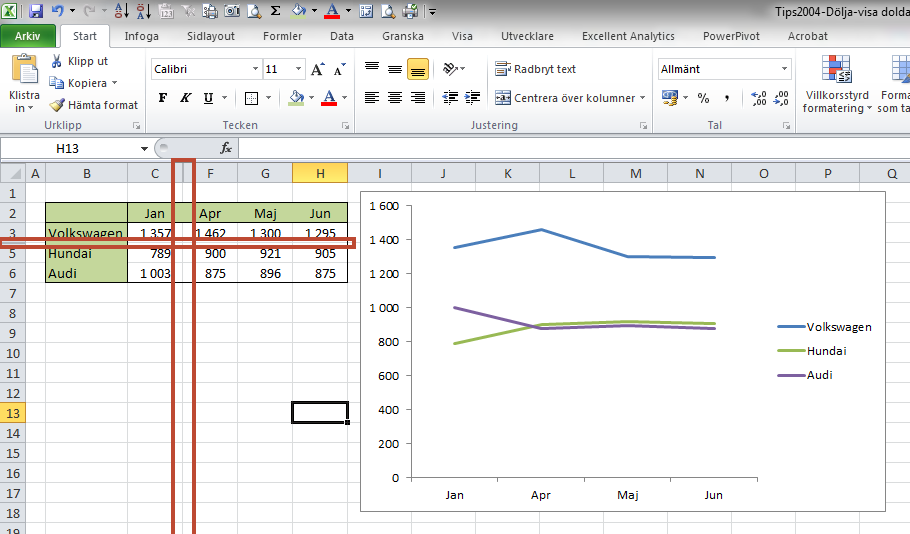Cut selection with Klipp ut
Image resolution: width=910 pixels, height=534 pixels.
[79, 61]
